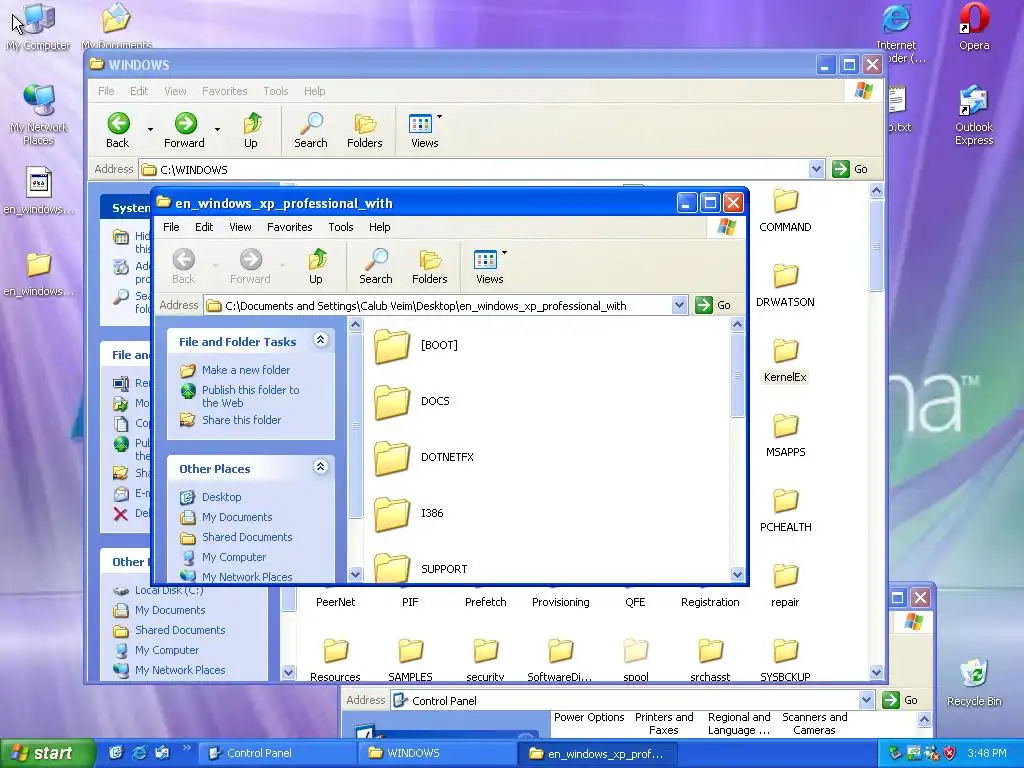The image size is (1024, 768).
Task: Collapse the File and Folder Tasks panel
Action: tap(321, 340)
